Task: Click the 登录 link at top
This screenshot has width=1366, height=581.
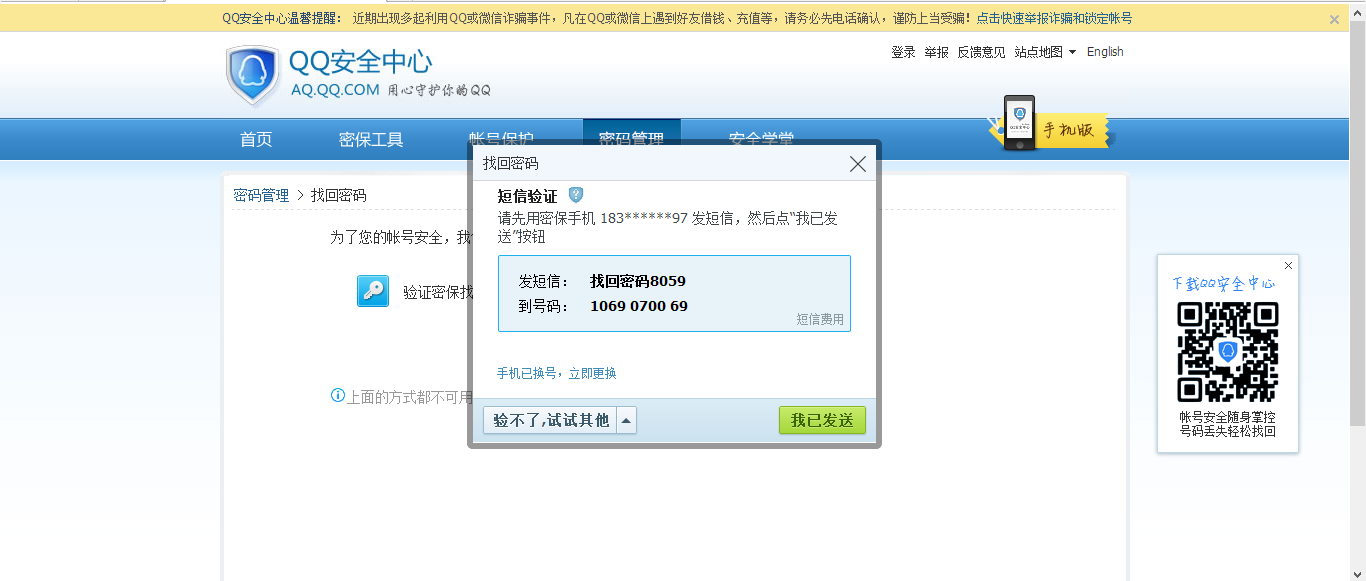Action: coord(903,52)
